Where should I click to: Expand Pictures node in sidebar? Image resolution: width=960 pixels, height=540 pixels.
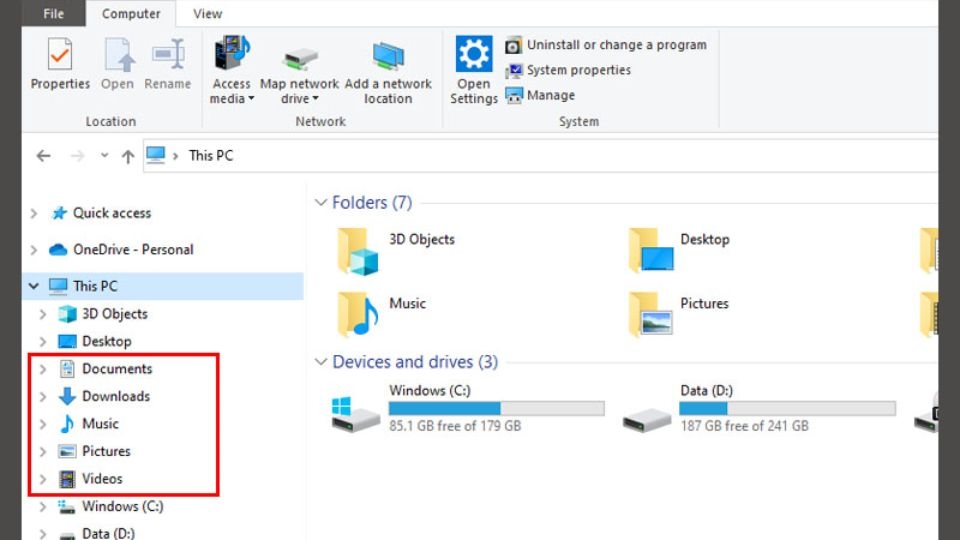click(x=43, y=452)
